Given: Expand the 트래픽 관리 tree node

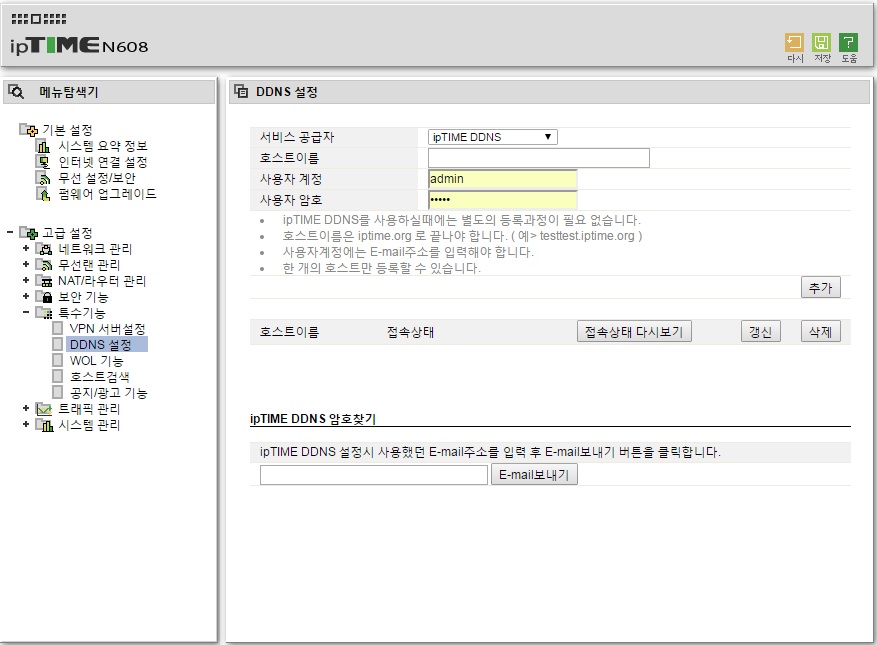Looking at the screenshot, I should 26,408.
